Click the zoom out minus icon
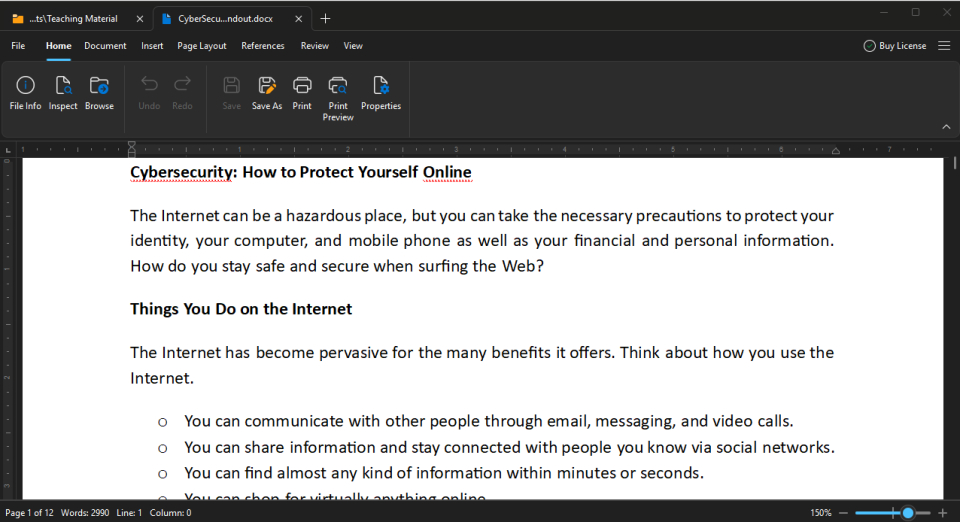Screen dimensions: 960x522 844,513
